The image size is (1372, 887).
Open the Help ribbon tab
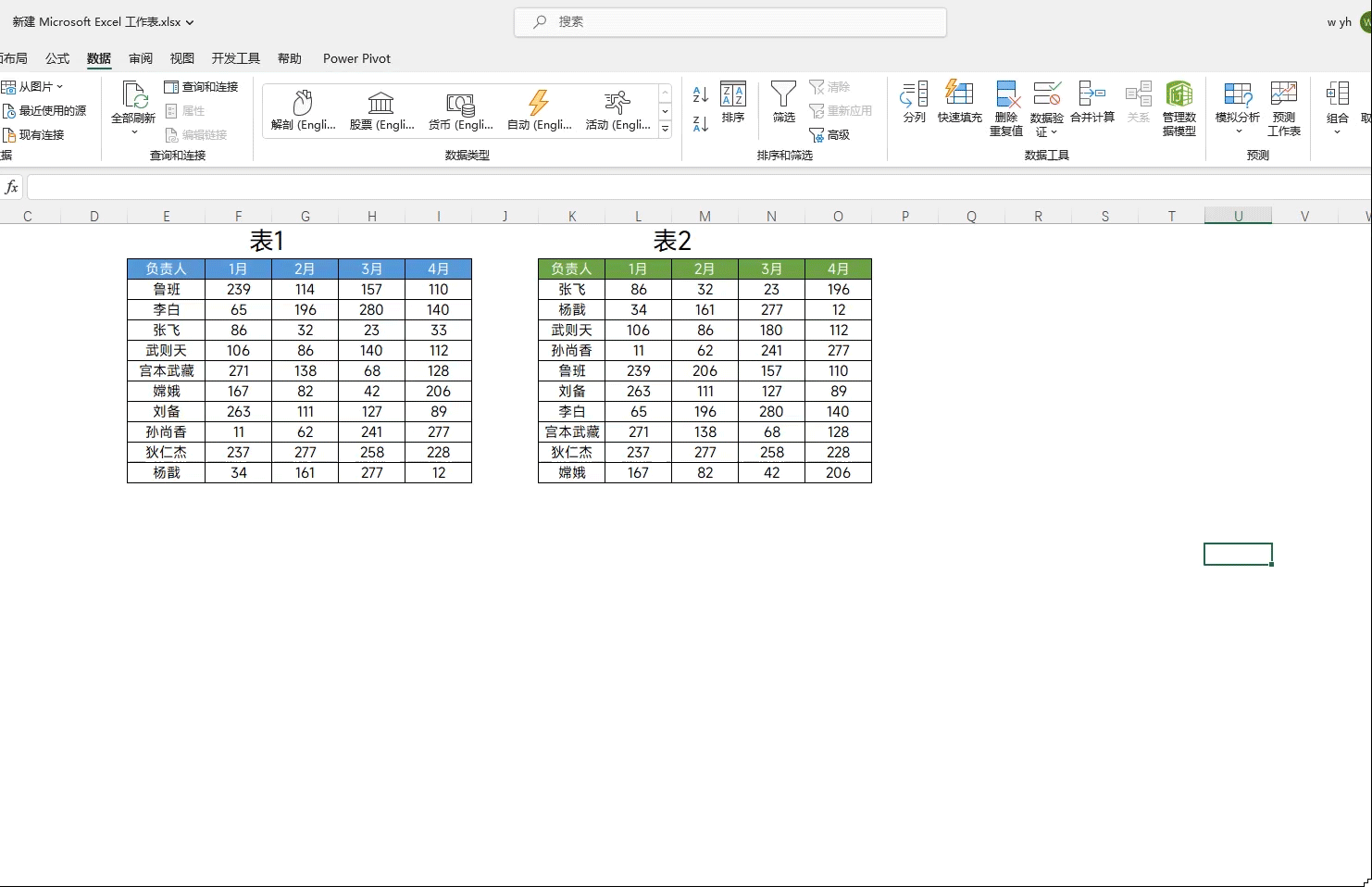click(x=290, y=58)
